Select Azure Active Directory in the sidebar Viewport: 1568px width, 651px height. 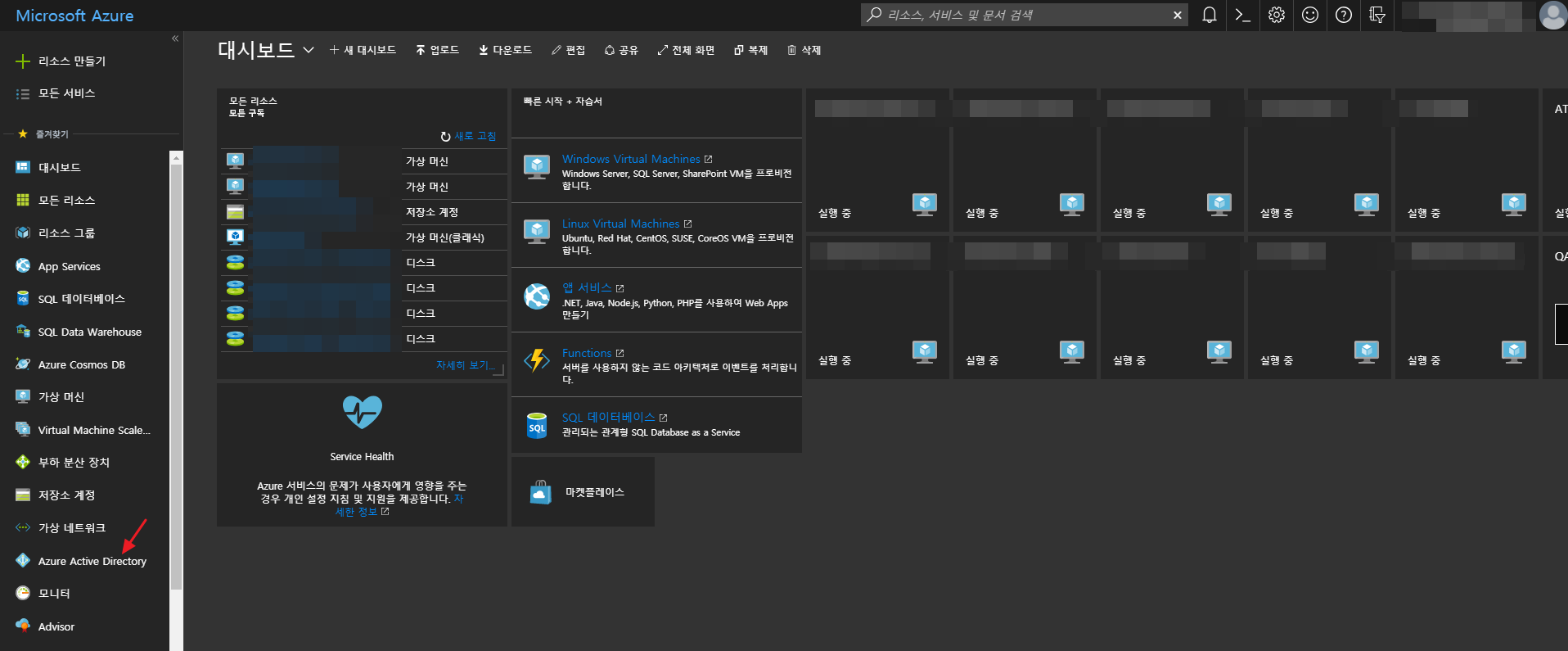pos(92,561)
